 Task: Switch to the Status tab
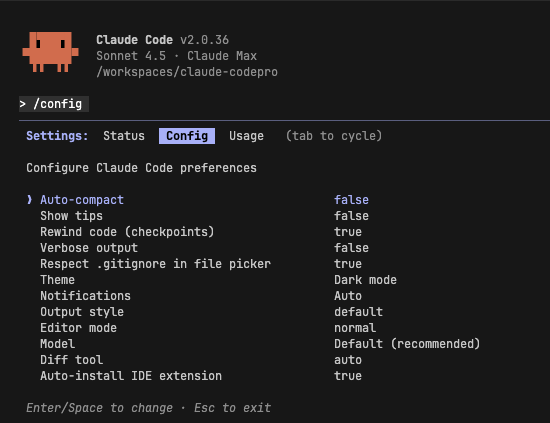point(124,136)
